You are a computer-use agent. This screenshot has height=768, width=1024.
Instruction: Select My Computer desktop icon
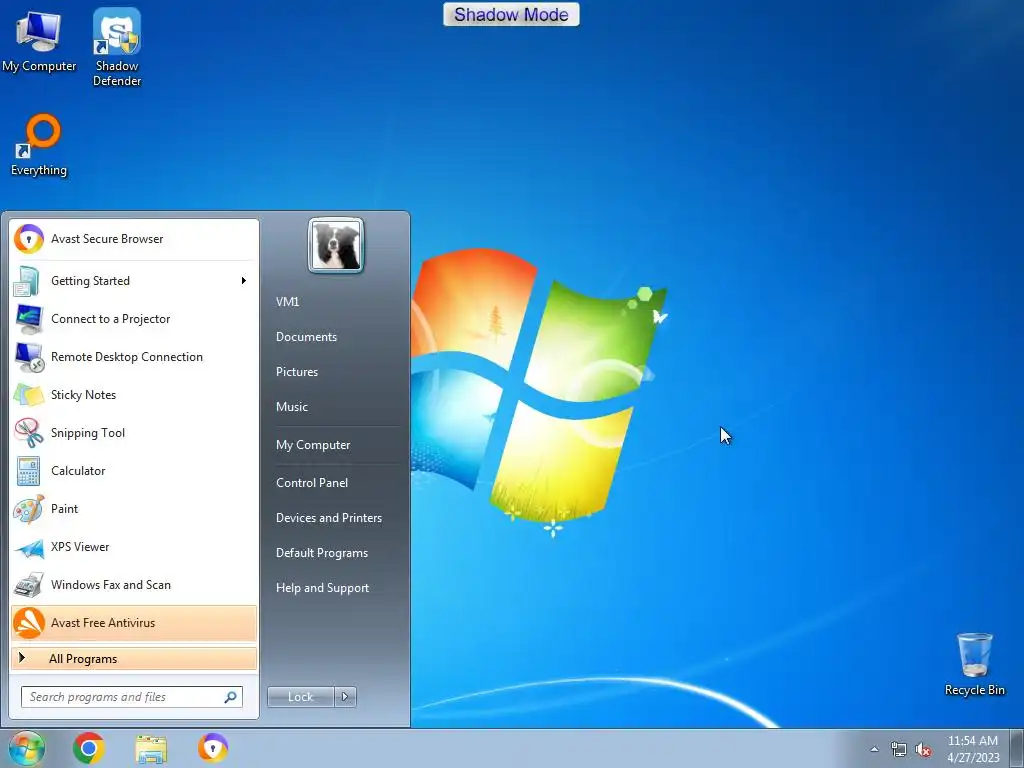39,40
